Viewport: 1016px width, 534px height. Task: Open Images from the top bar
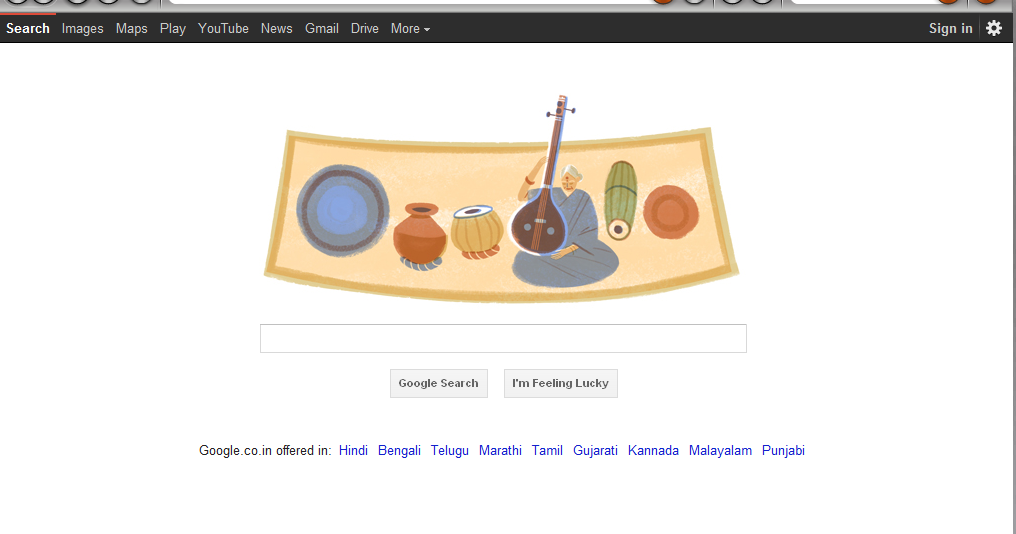coord(82,29)
